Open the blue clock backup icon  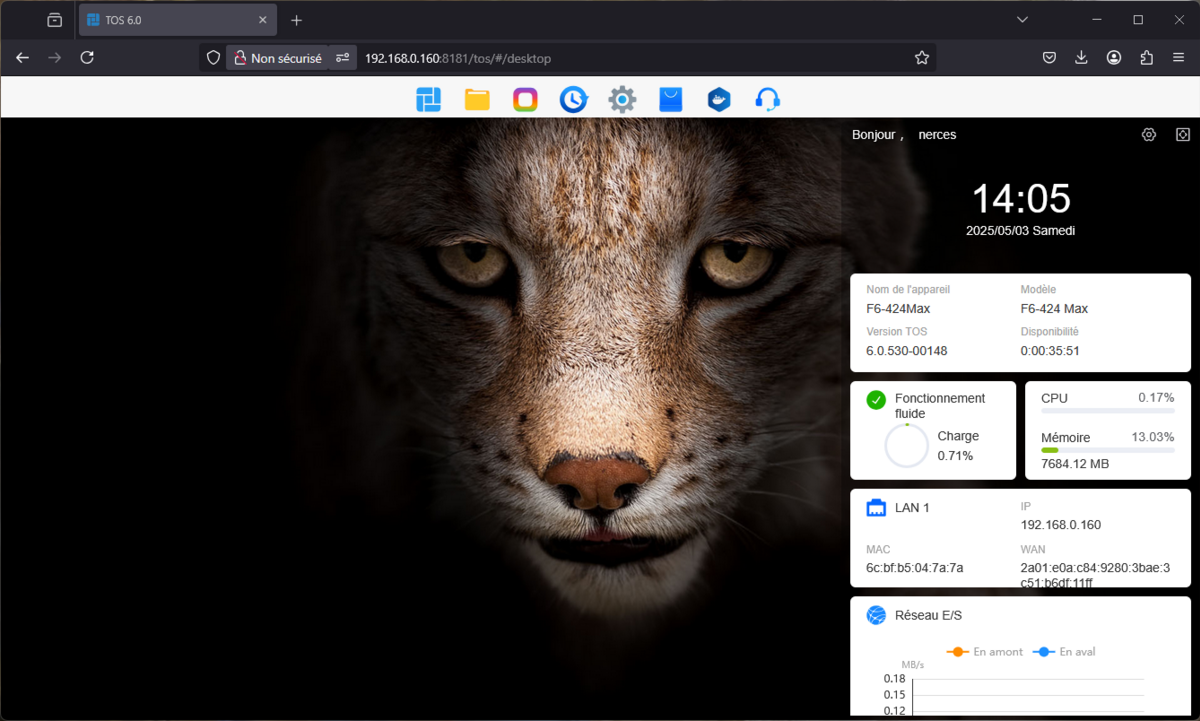573,99
